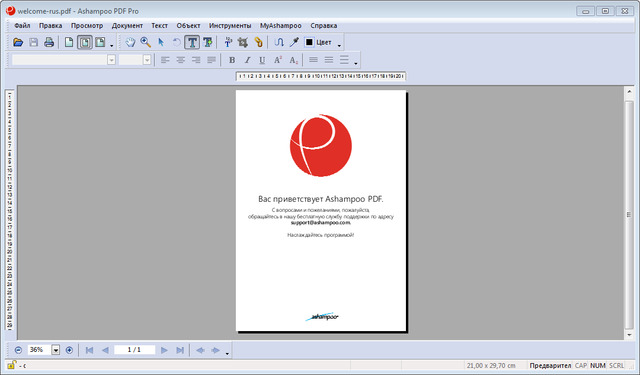Select the Hand pan tool

[x=130, y=42]
